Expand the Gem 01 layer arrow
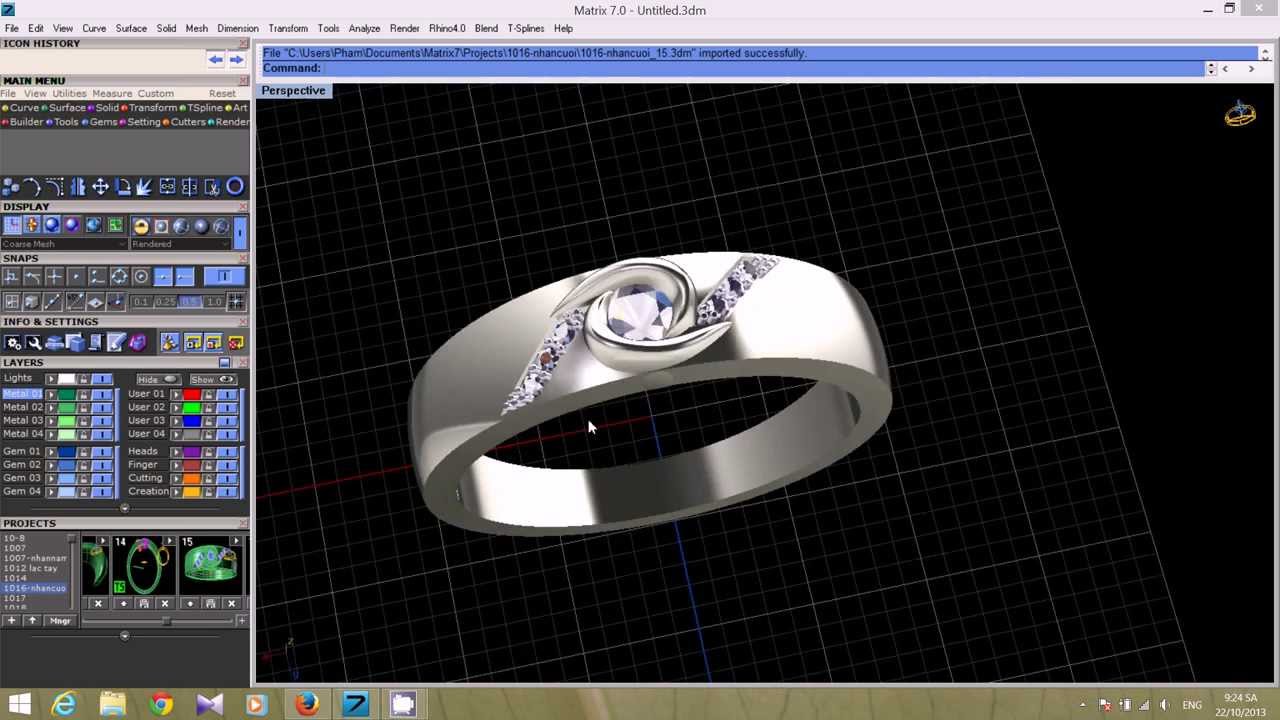The image size is (1280, 720). (51, 451)
